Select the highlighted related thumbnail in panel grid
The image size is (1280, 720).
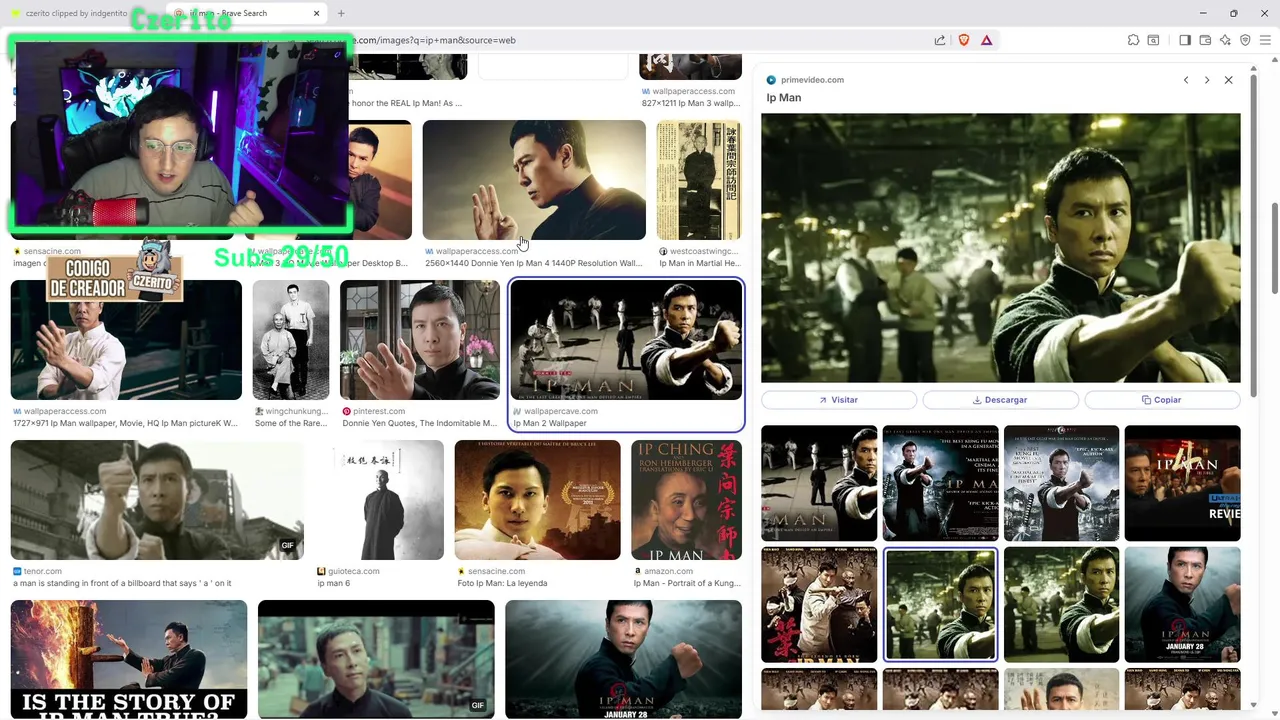pos(940,604)
